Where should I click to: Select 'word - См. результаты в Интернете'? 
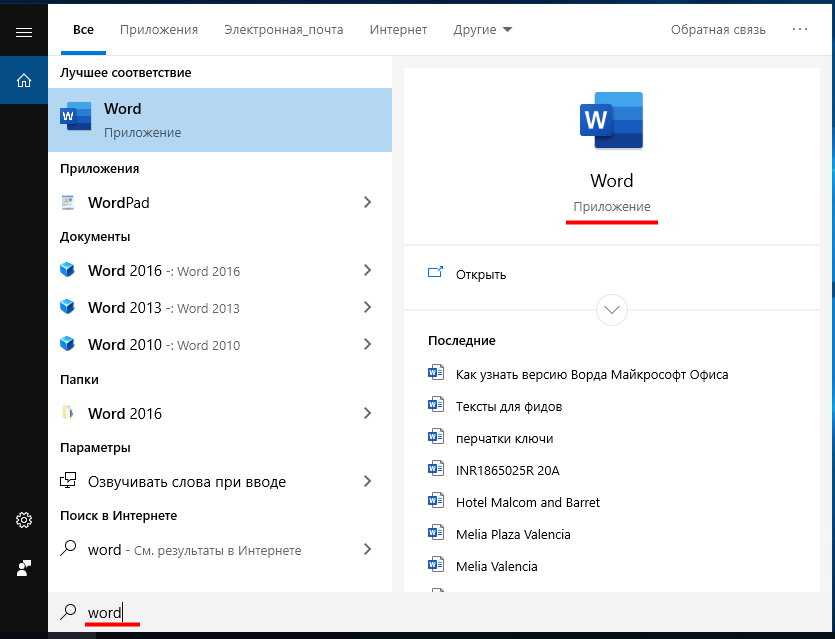[220, 550]
